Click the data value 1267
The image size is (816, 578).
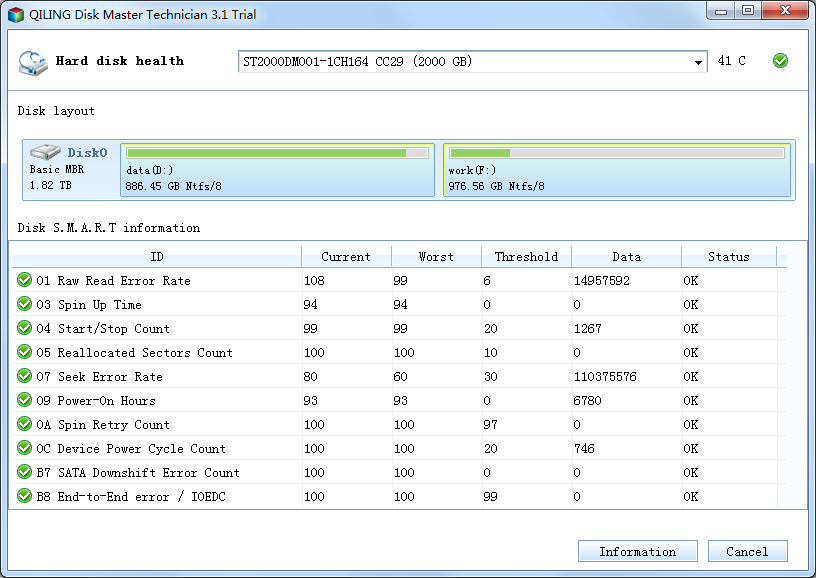coord(588,329)
